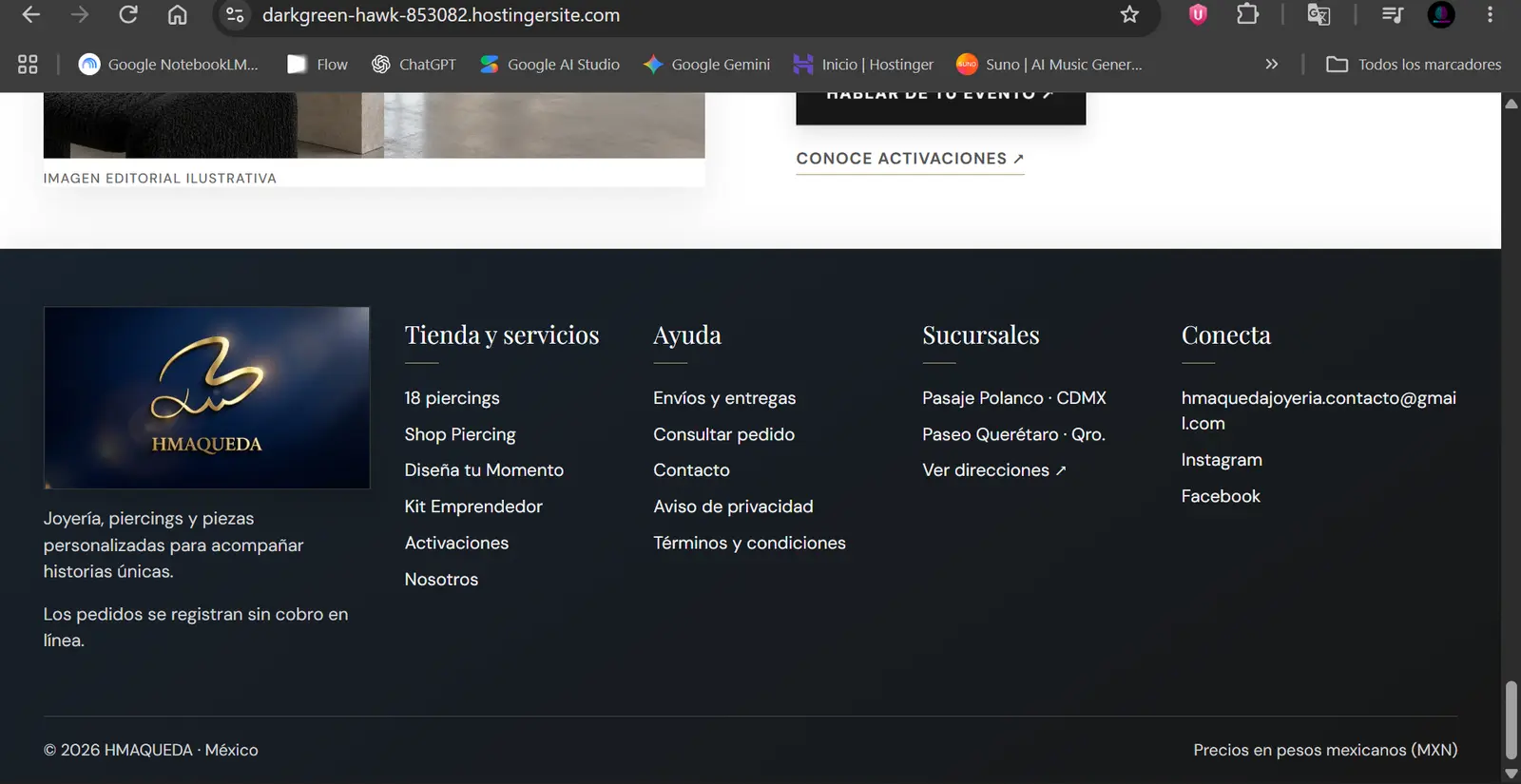Open the browser home page

point(177,14)
